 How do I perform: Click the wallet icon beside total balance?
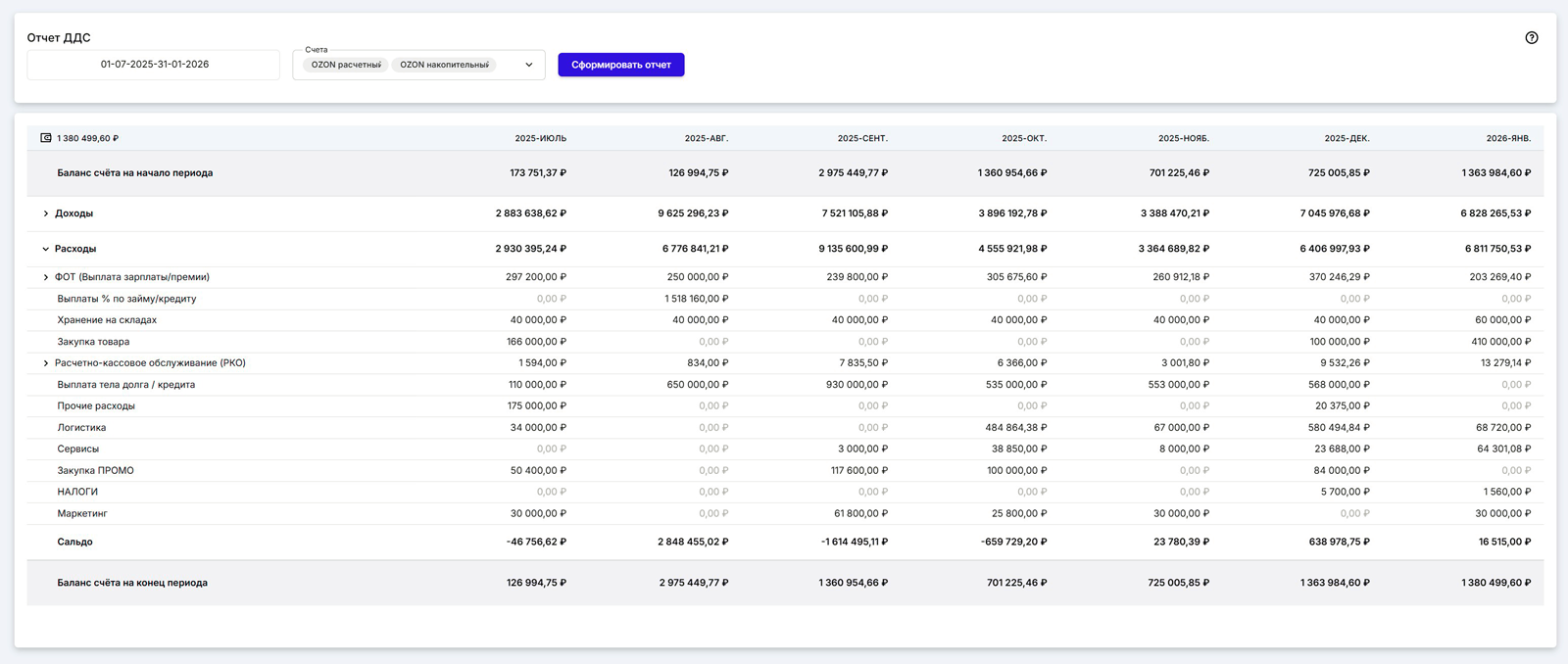(x=46, y=138)
